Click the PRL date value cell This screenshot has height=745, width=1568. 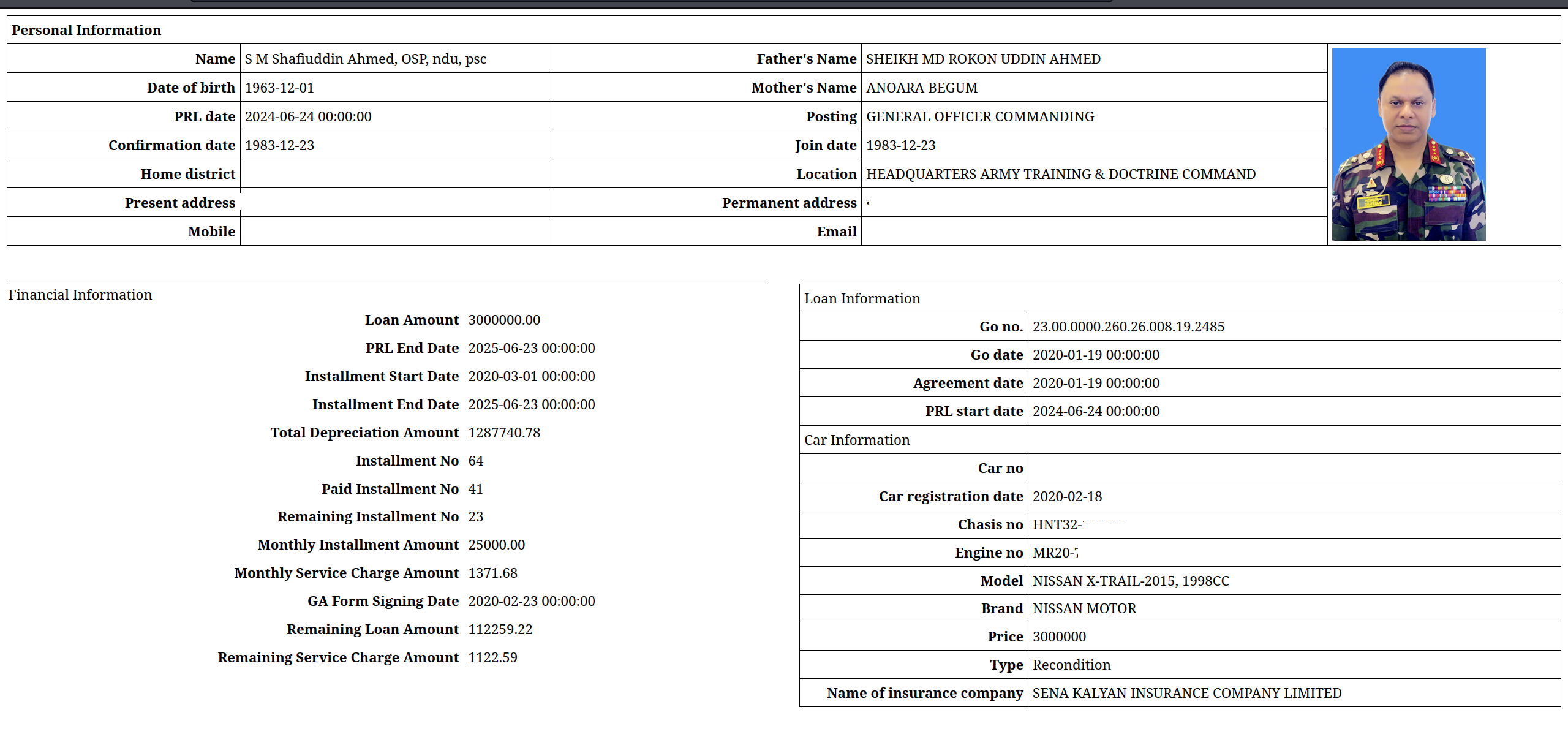[x=308, y=116]
